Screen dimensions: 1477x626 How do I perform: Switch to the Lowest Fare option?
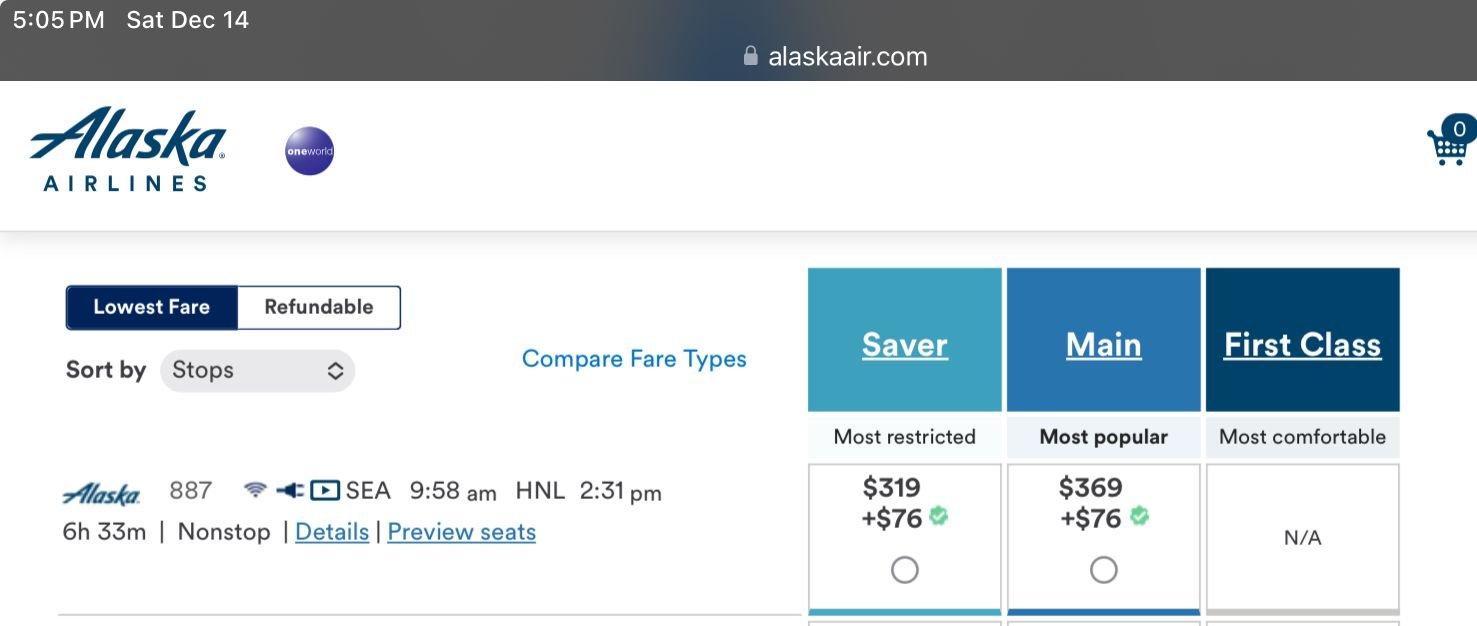[x=152, y=307]
